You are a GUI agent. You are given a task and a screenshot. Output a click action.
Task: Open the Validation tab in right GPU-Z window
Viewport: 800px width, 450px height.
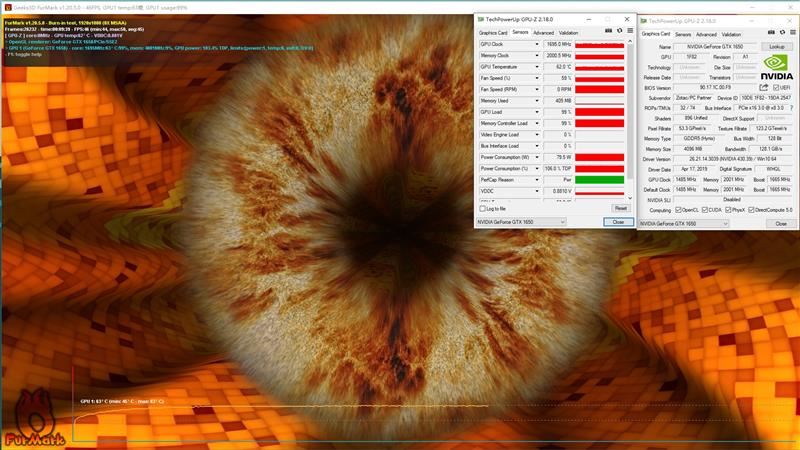coord(731,35)
